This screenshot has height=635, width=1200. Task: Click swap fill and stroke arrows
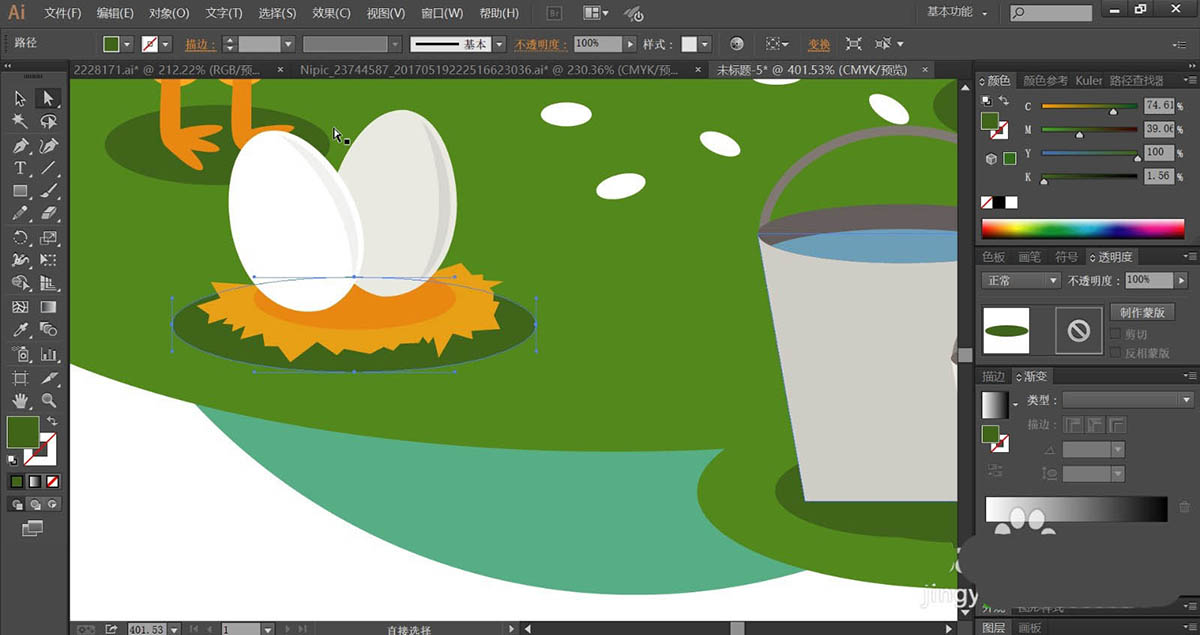click(x=52, y=421)
